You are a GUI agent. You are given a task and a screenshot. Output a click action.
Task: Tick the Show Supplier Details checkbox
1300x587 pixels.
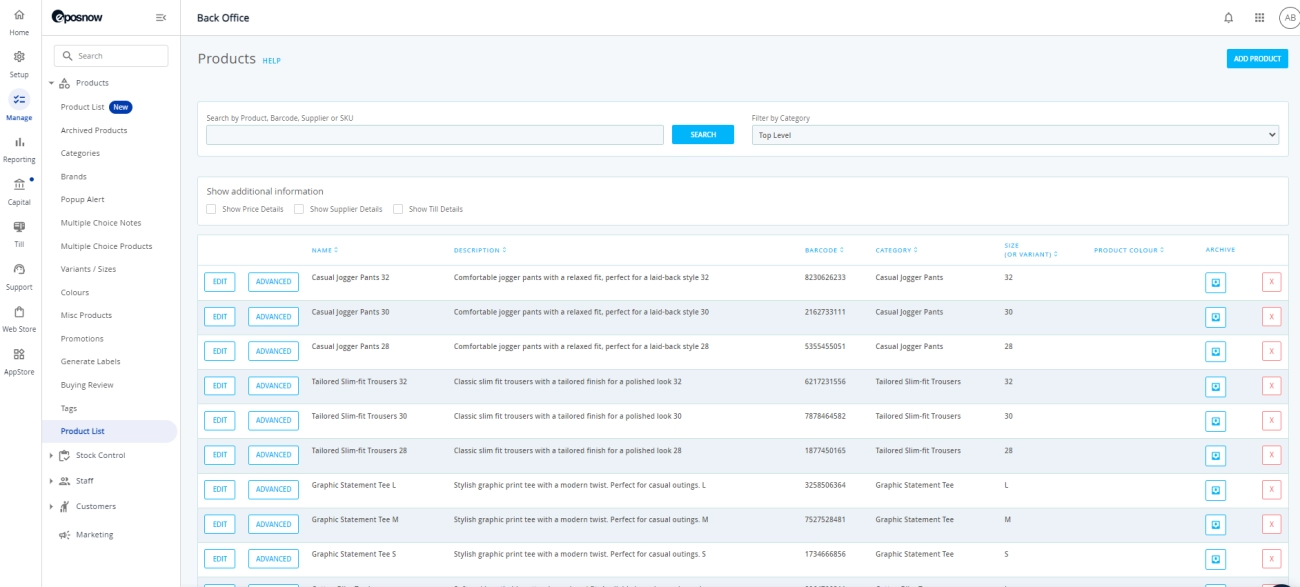point(299,209)
